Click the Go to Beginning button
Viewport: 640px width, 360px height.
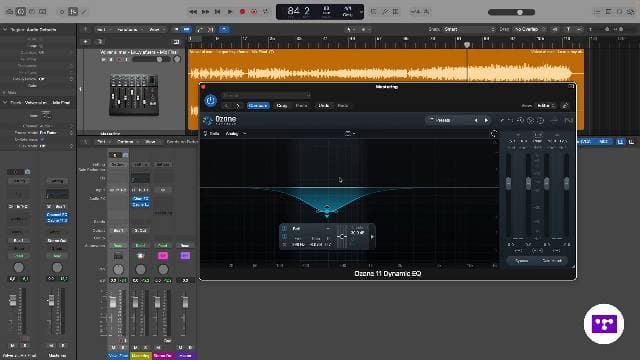218,12
